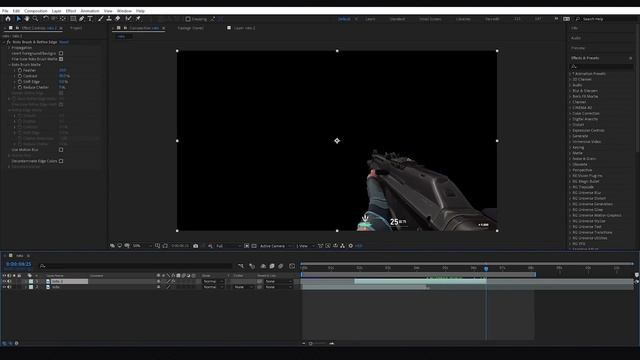Toggle the Shy layers switch in timeline

pyautogui.click(x=263, y=266)
